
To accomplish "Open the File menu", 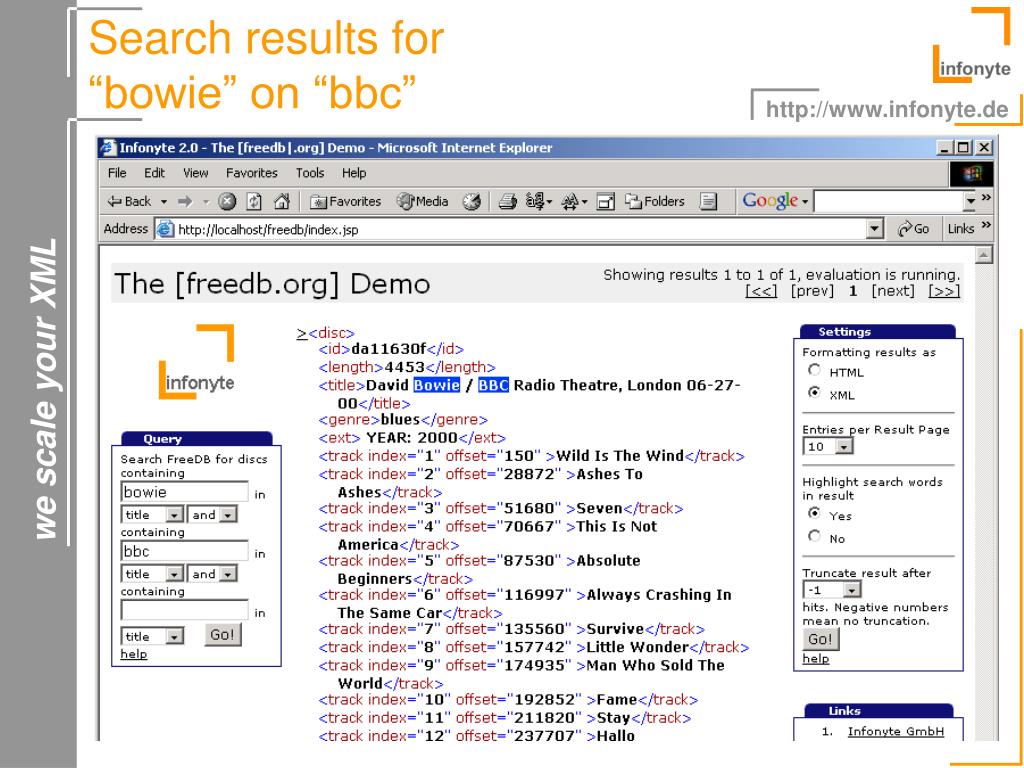I will 117,173.
